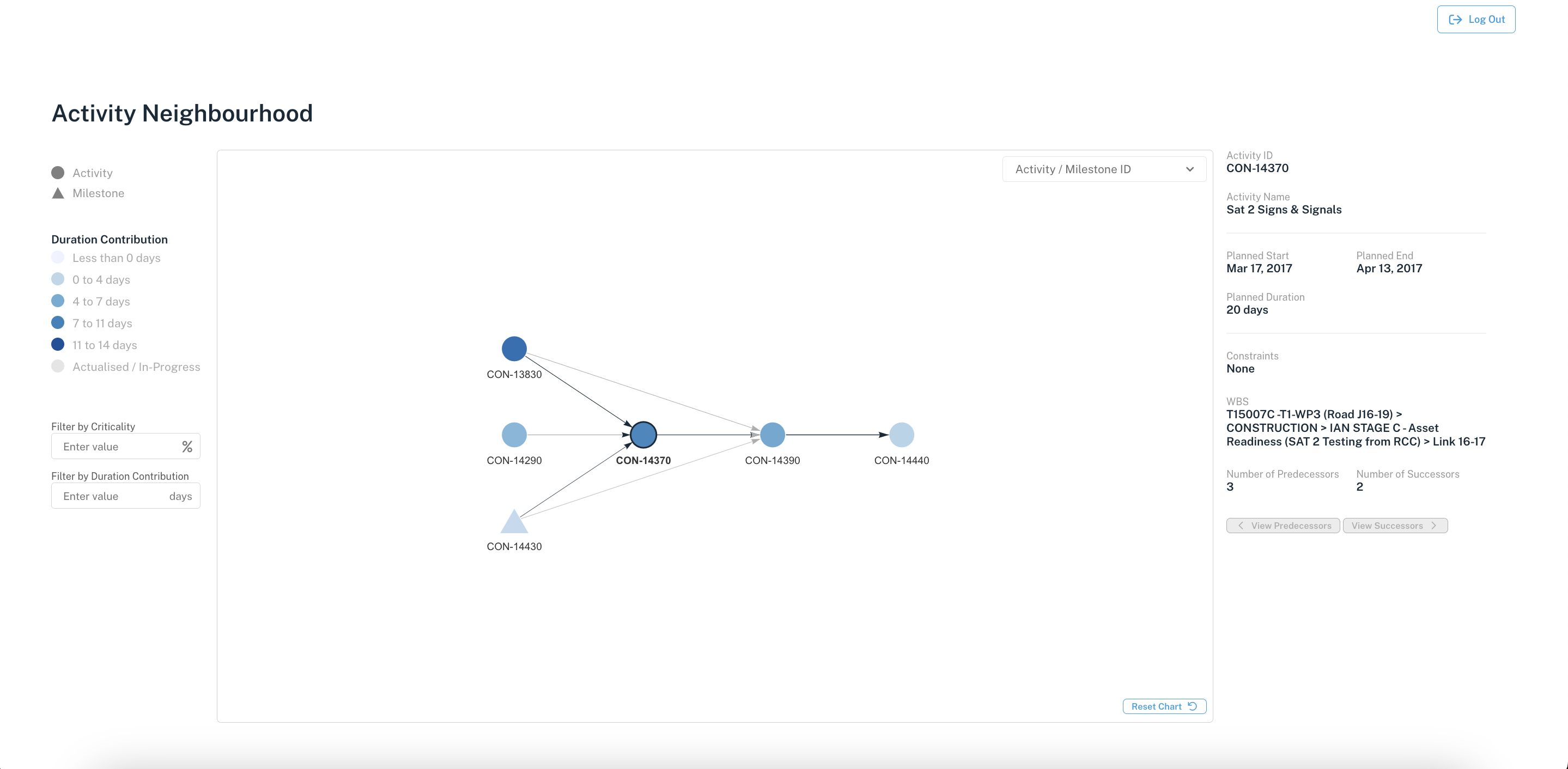Click the Duration Contribution legend heading

[x=110, y=239]
